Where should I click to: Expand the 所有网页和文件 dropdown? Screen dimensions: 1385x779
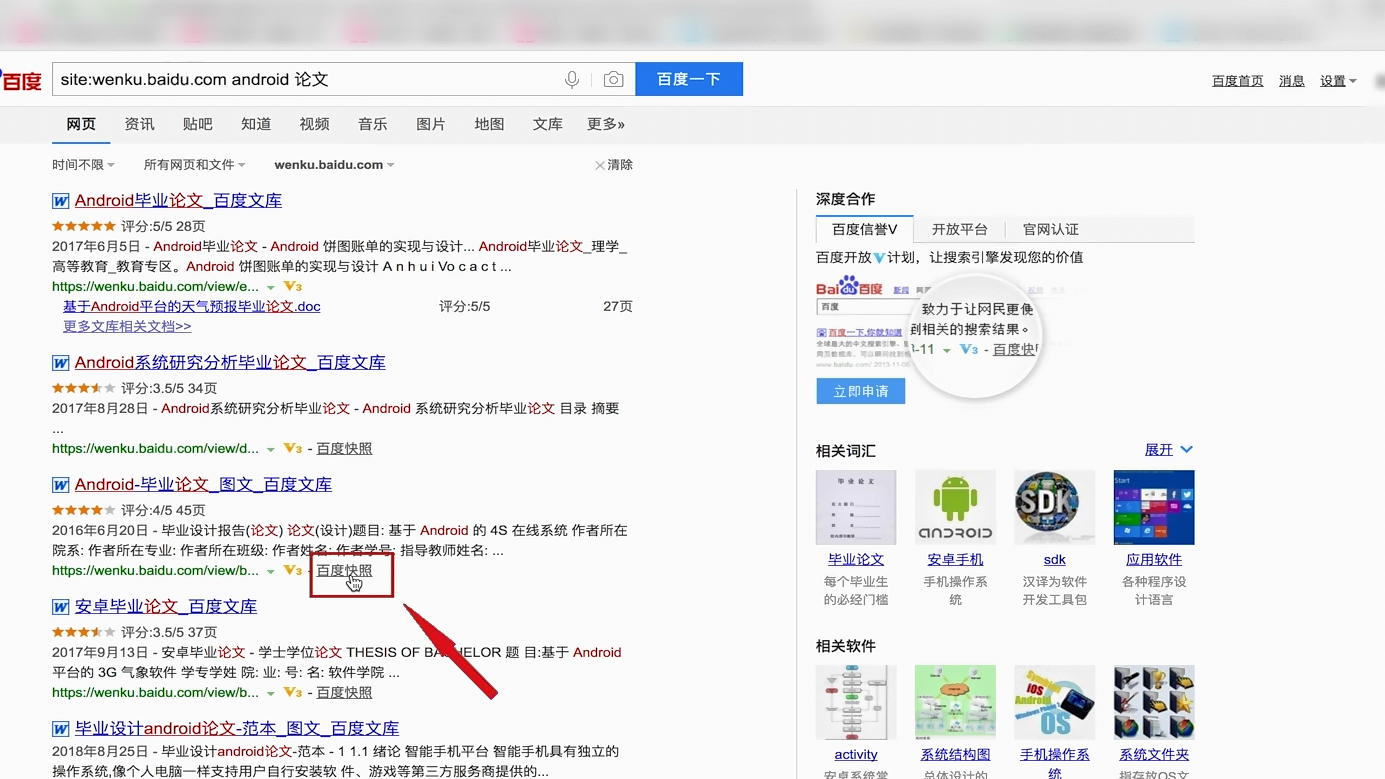tap(194, 165)
